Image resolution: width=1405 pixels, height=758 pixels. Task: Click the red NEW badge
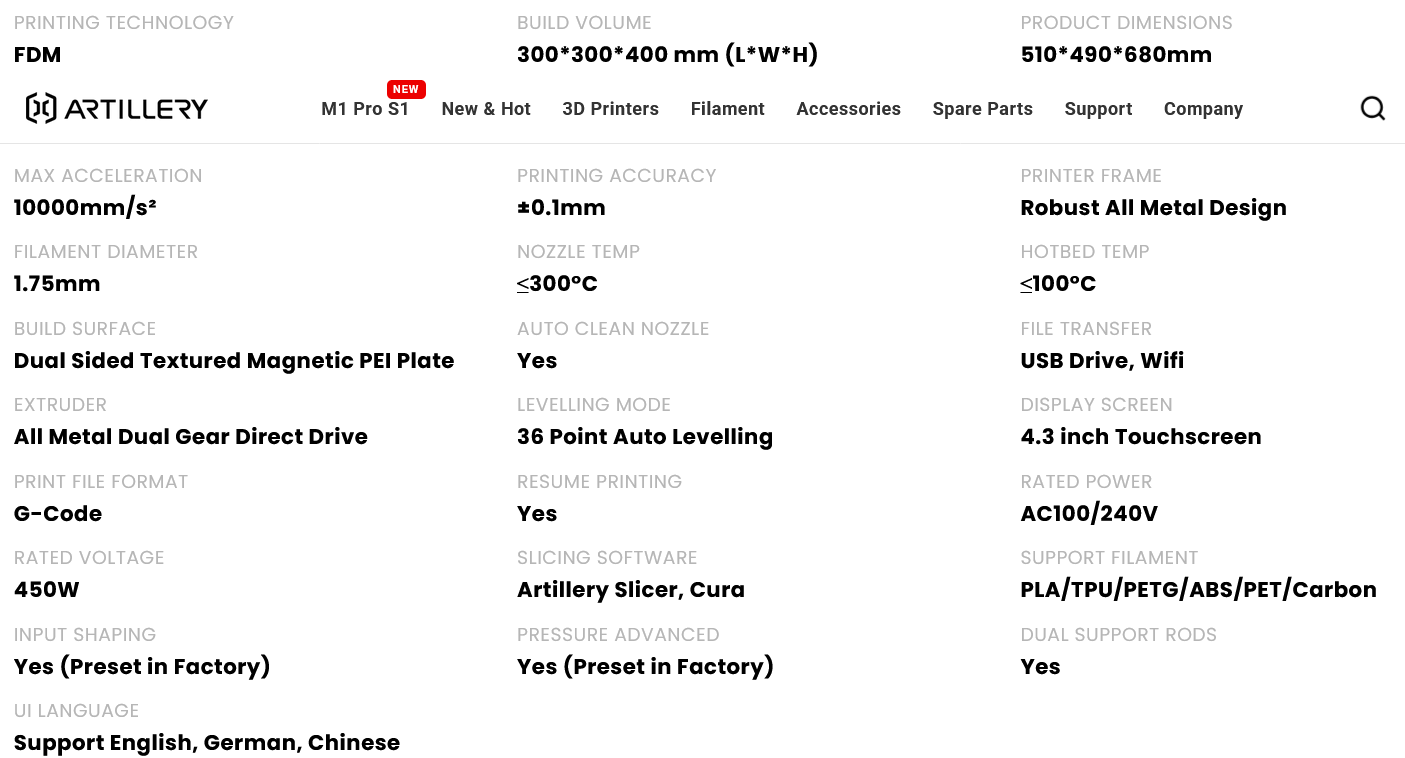tap(406, 89)
